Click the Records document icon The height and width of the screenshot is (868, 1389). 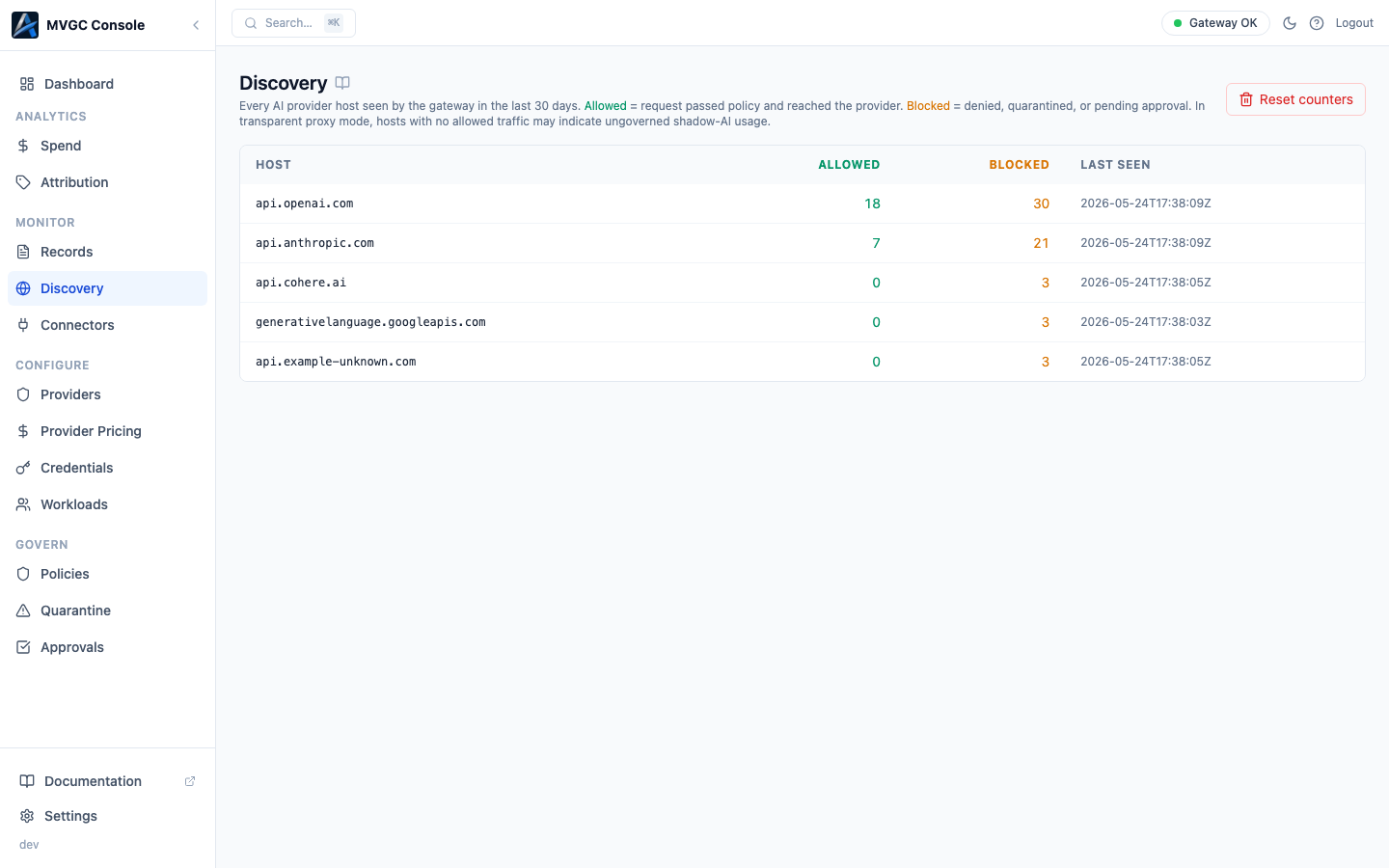click(23, 252)
